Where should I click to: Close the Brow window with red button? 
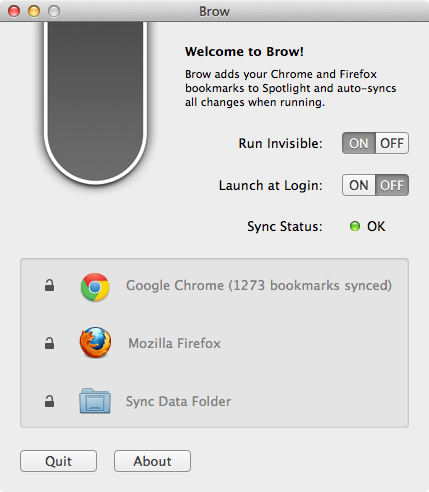point(14,11)
